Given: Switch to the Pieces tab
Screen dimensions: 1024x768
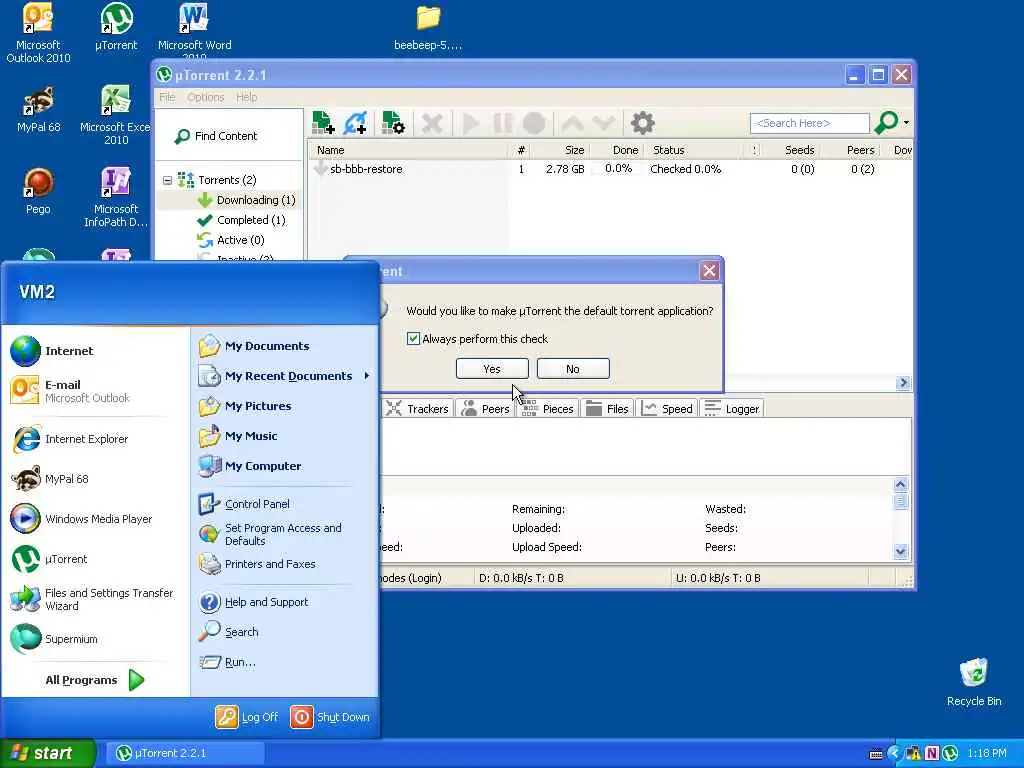Looking at the screenshot, I should [x=547, y=409].
